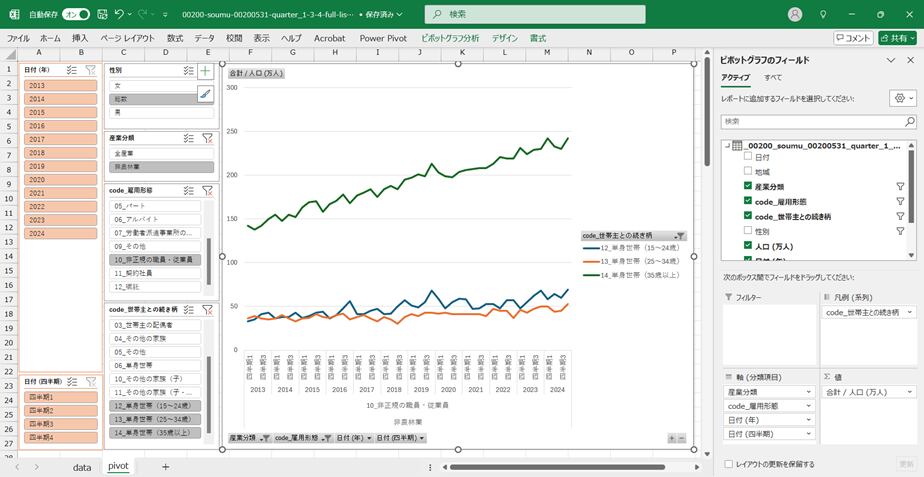Toggle the 自動保存 autosave switch

[x=75, y=15]
